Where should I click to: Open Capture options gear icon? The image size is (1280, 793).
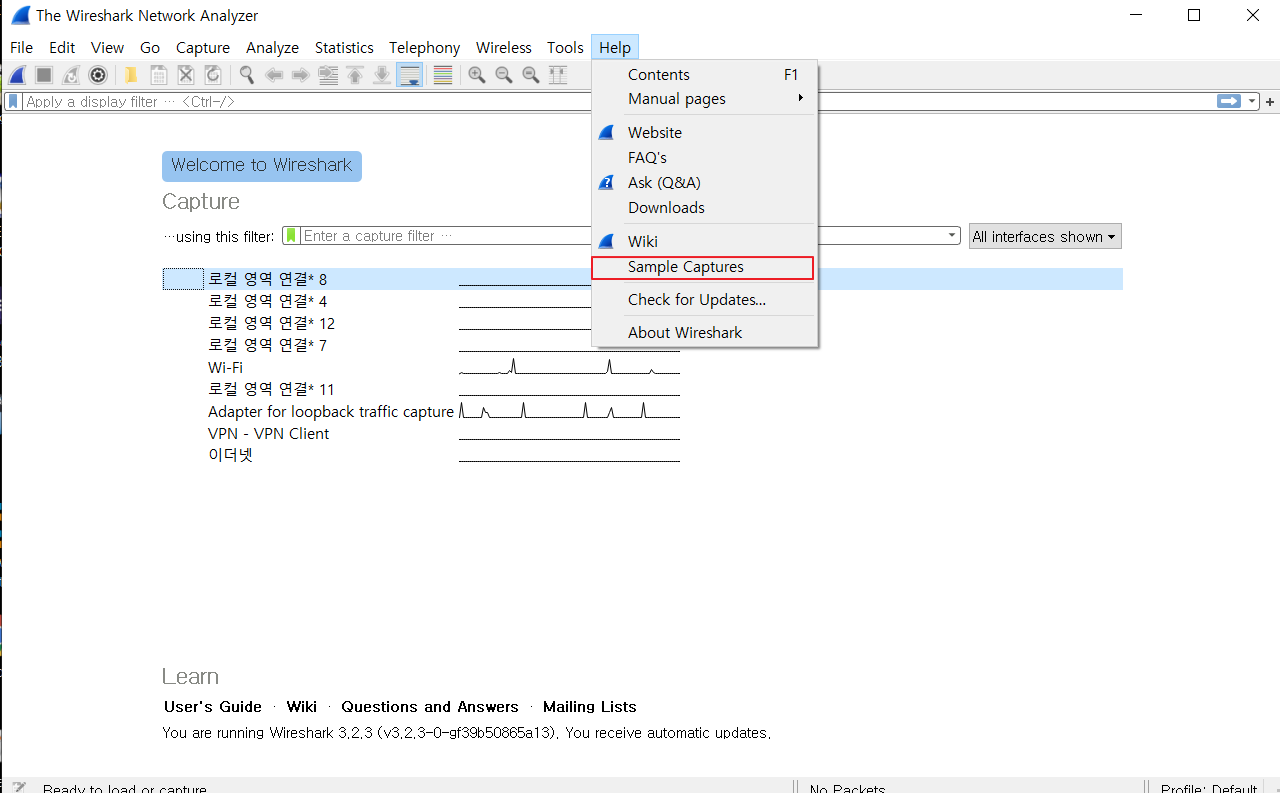98,75
